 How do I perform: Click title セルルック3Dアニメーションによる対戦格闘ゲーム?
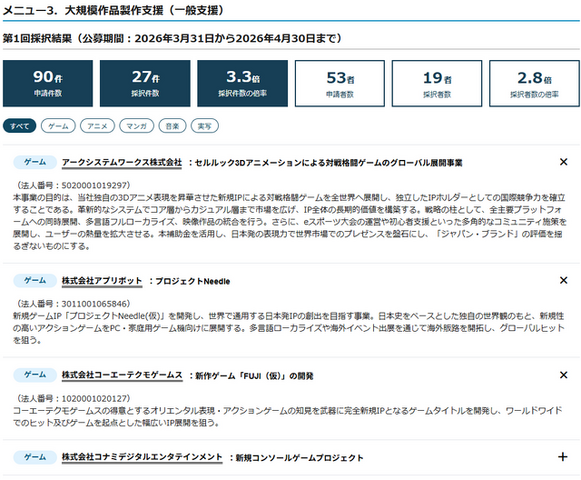[329, 163]
